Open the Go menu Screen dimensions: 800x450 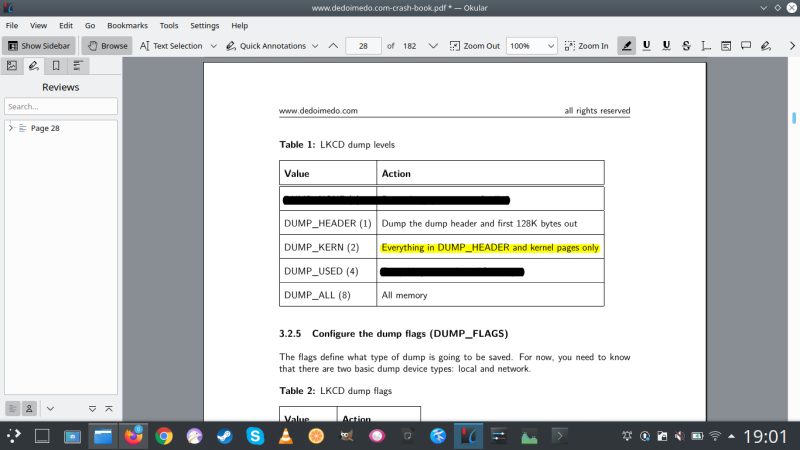(x=90, y=26)
